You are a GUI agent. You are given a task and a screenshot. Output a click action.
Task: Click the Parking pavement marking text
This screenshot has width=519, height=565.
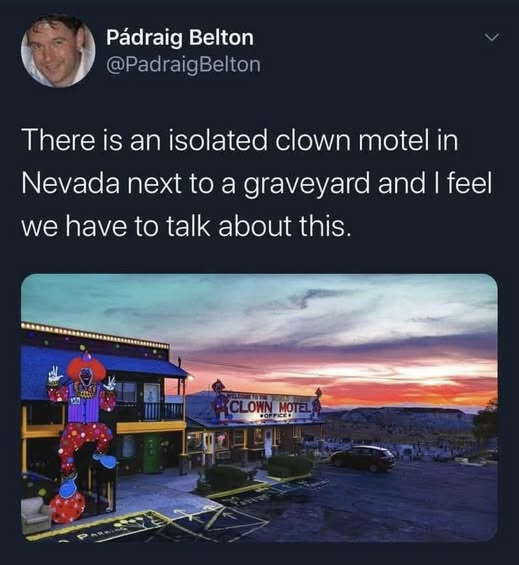coord(102,532)
